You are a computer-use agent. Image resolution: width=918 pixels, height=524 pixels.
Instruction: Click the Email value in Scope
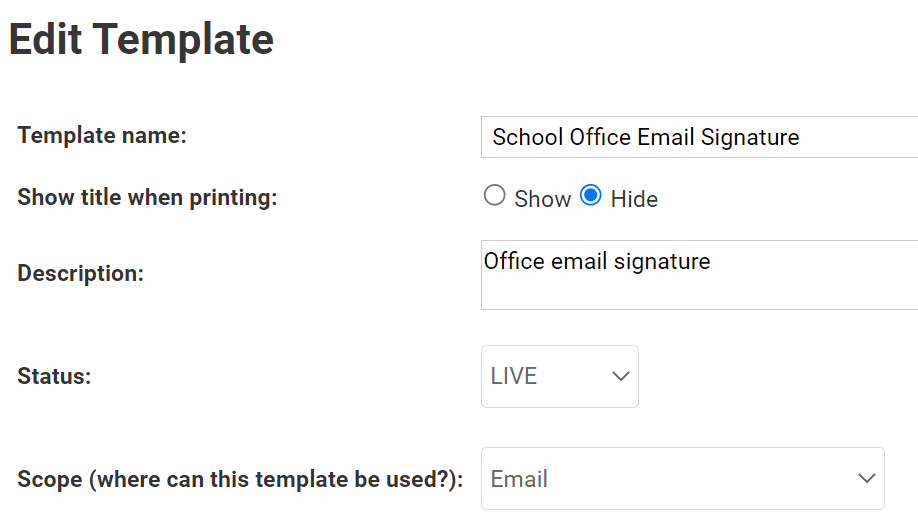(519, 479)
